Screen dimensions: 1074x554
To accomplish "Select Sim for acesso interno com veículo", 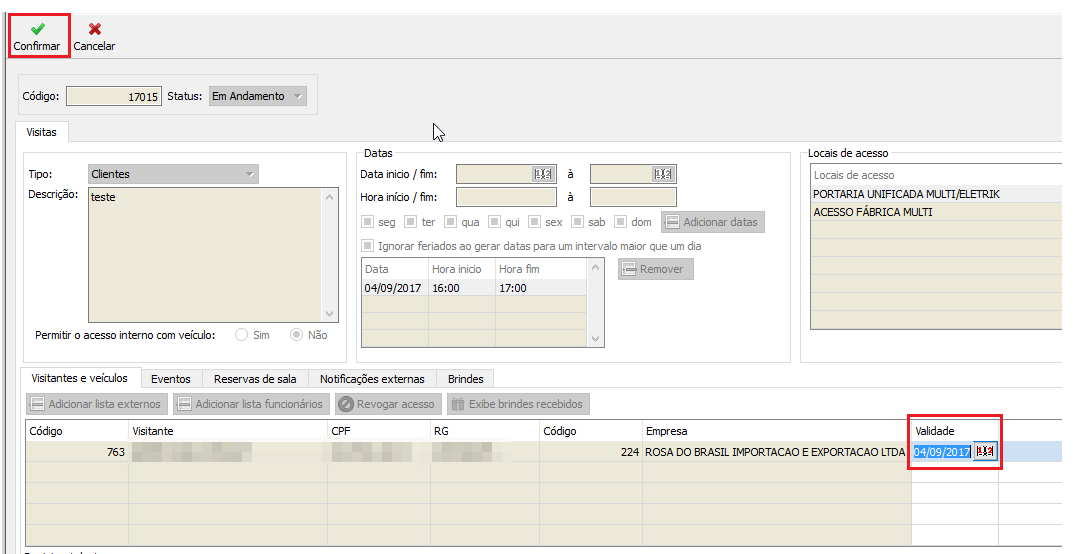I will 242,335.
